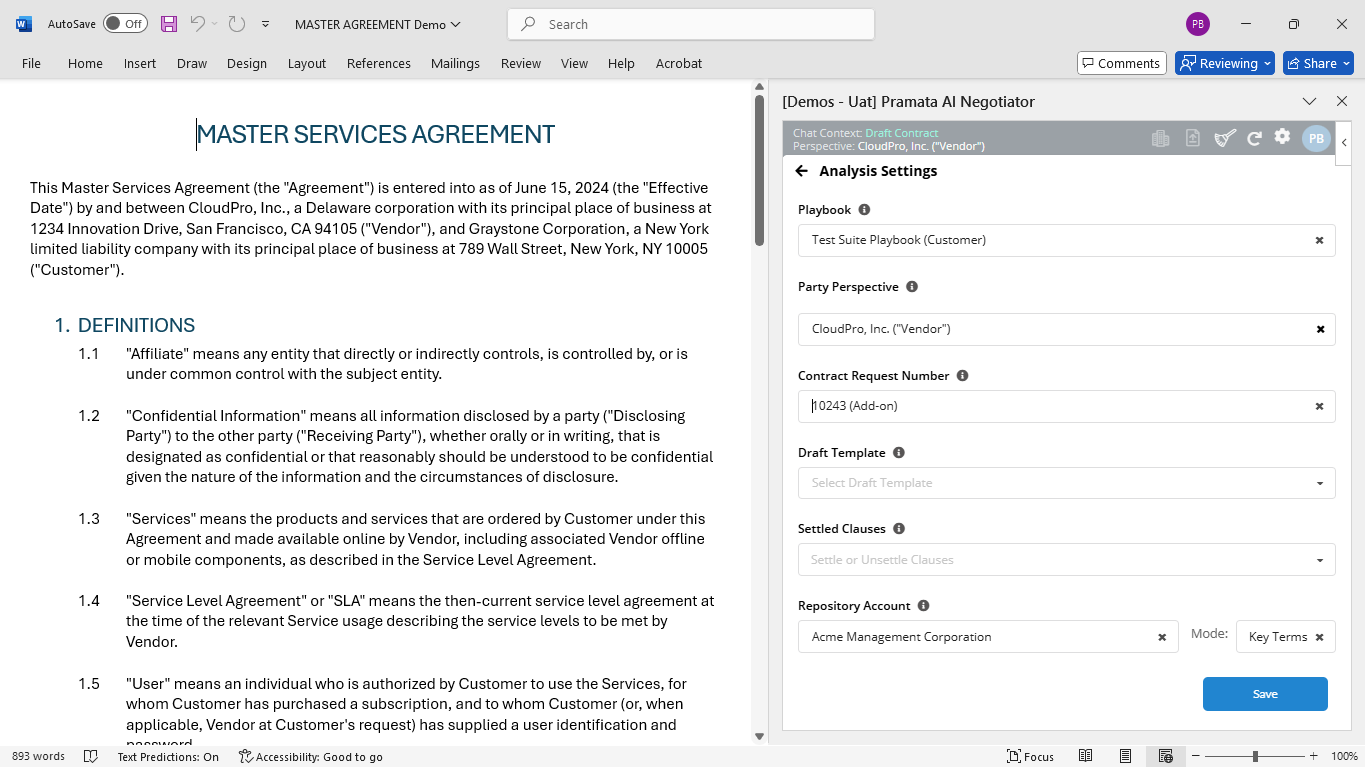Click the upload document icon in Pramata header

(x=1193, y=139)
